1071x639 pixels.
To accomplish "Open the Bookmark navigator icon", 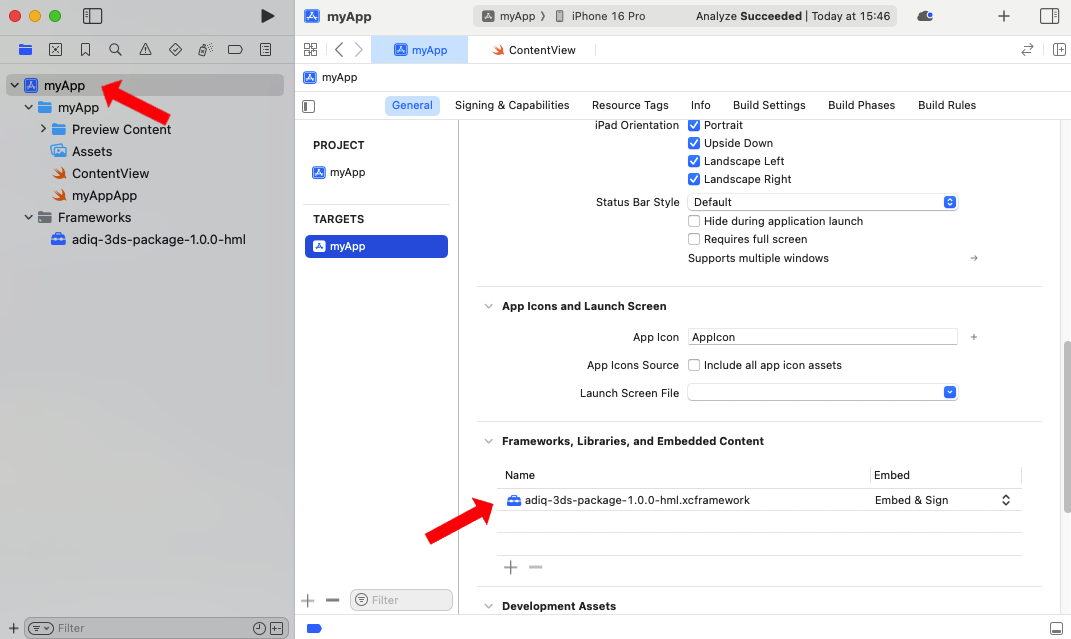I will coord(85,49).
